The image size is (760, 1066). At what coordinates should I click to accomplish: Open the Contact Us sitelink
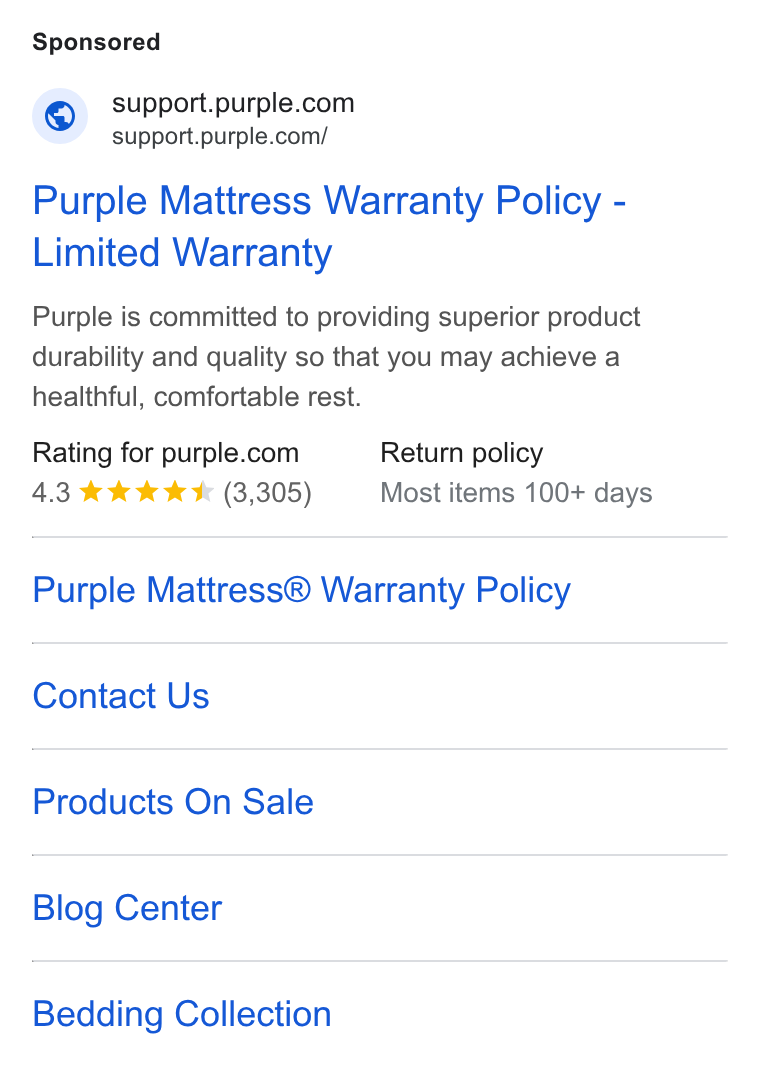coord(121,695)
